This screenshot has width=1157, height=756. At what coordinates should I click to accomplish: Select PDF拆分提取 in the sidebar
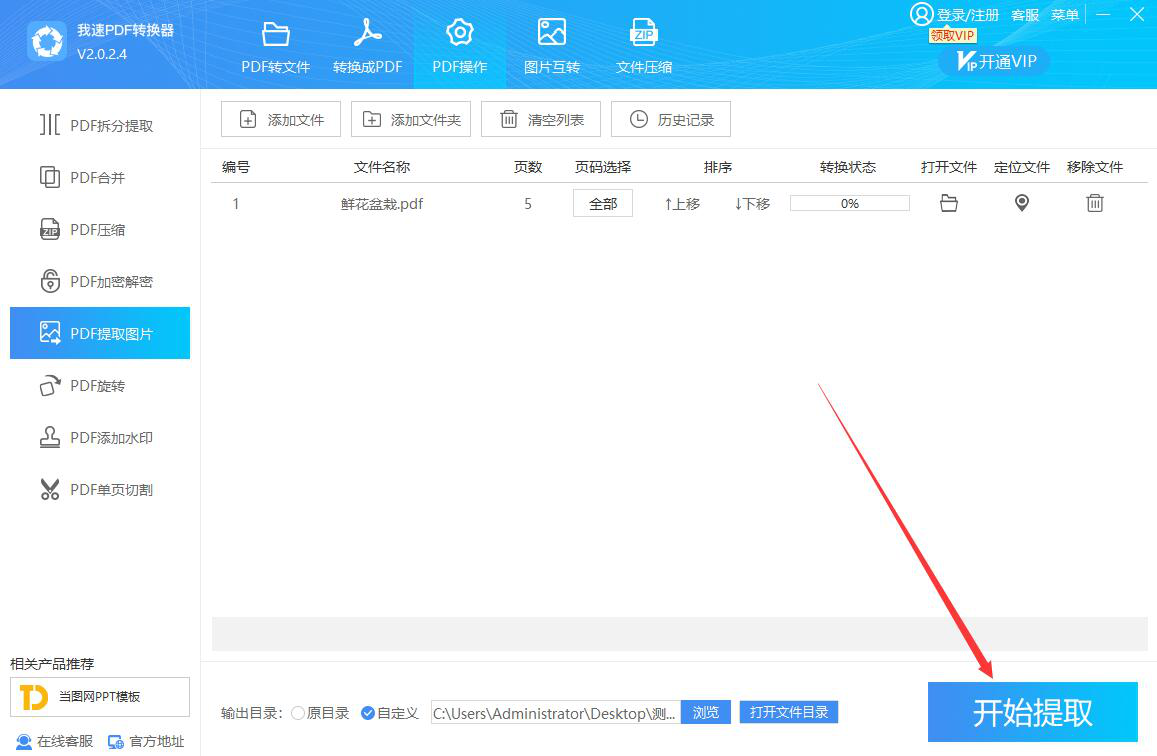click(100, 126)
